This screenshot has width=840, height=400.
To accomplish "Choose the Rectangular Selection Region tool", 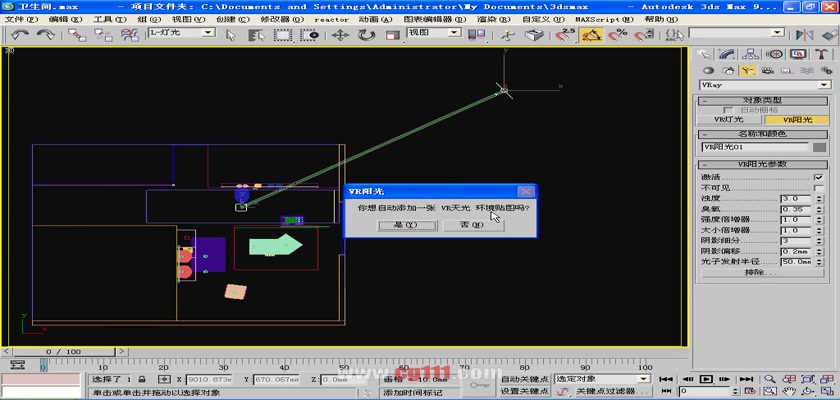I will (x=283, y=35).
